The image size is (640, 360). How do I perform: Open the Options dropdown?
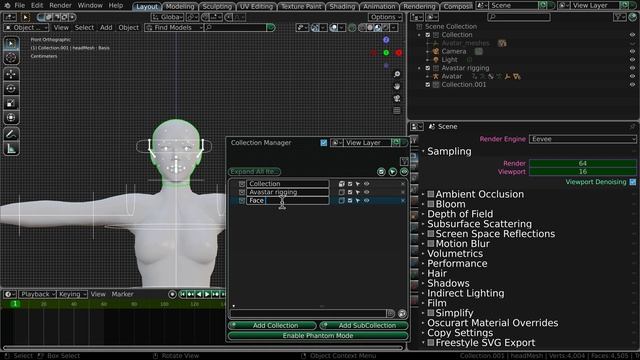coord(385,17)
